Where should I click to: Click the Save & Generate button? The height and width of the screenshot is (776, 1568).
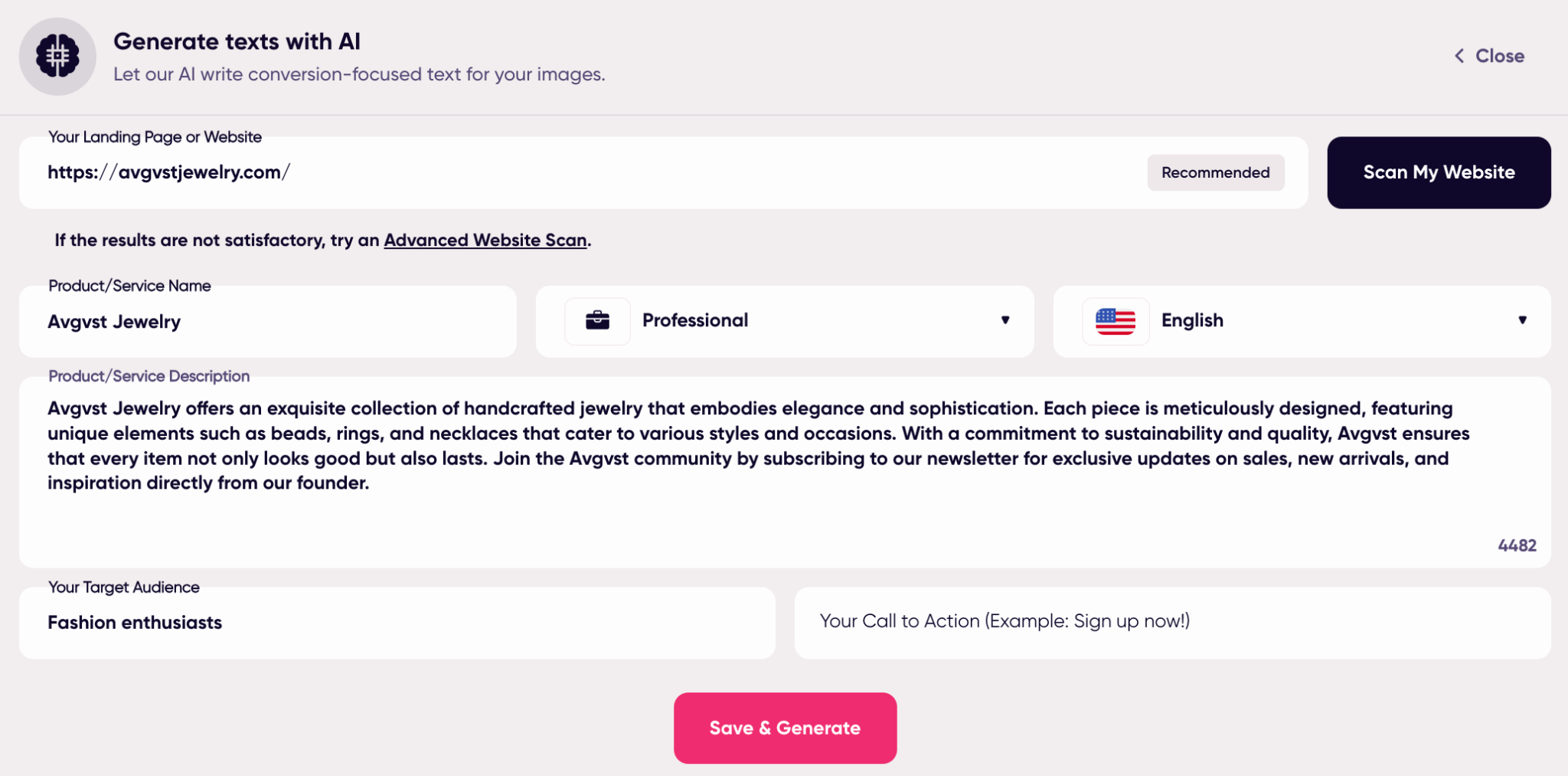pyautogui.click(x=785, y=728)
